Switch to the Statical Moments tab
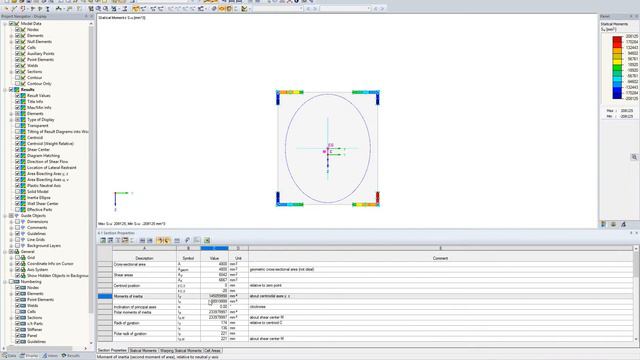 tap(143, 351)
